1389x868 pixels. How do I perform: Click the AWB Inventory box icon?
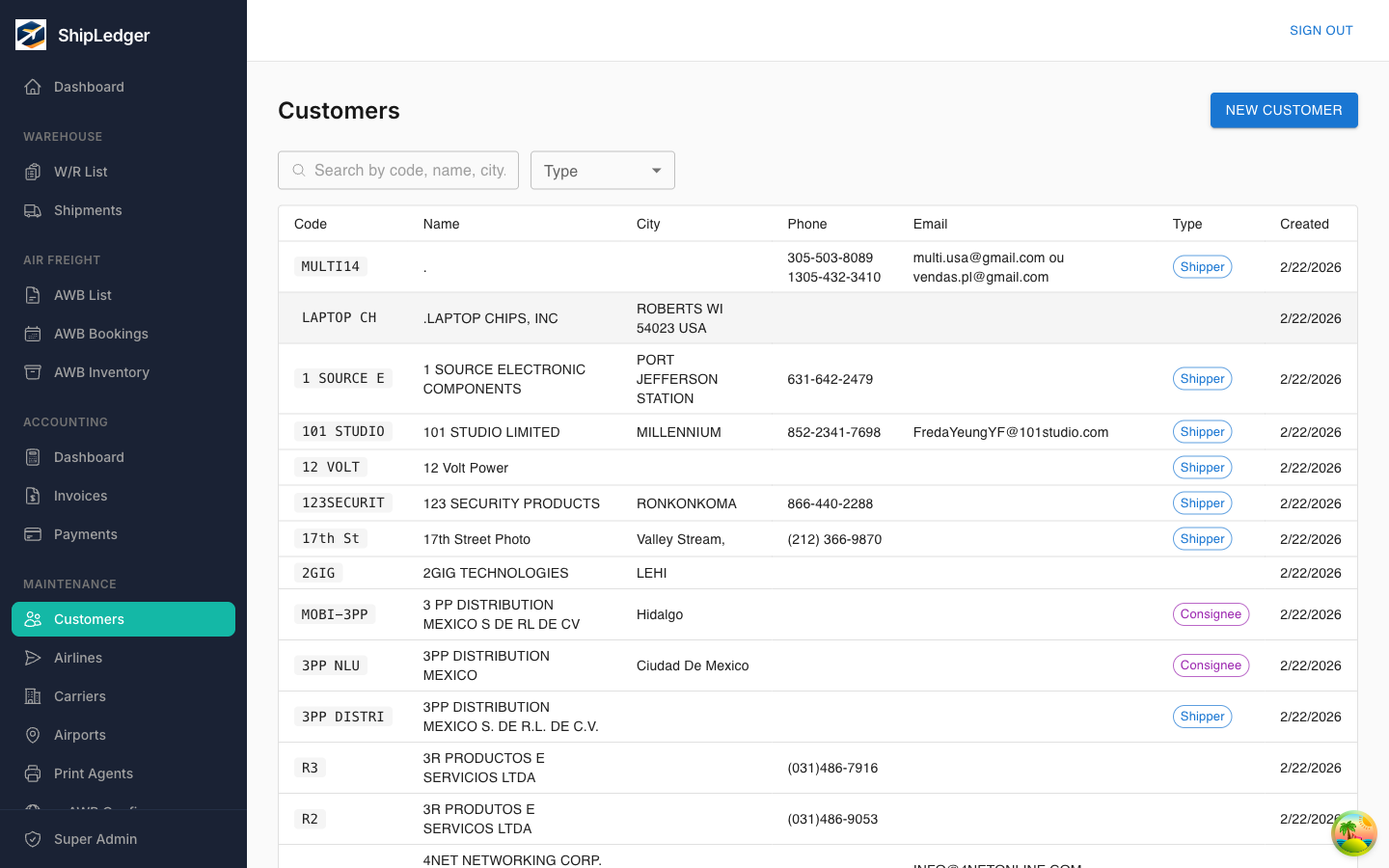[33, 372]
